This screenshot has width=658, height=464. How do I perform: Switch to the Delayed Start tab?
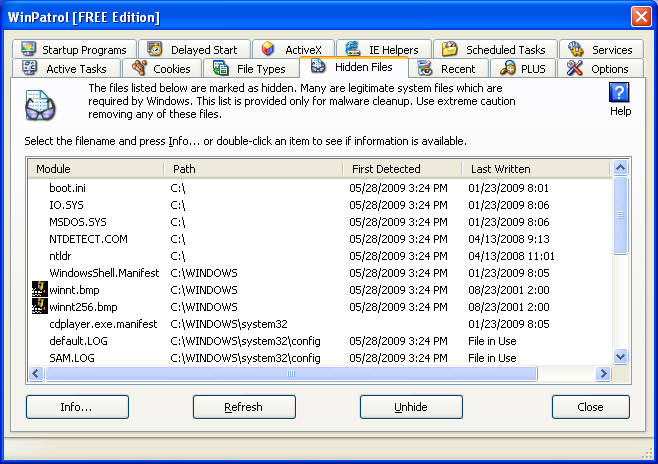pyautogui.click(x=193, y=49)
